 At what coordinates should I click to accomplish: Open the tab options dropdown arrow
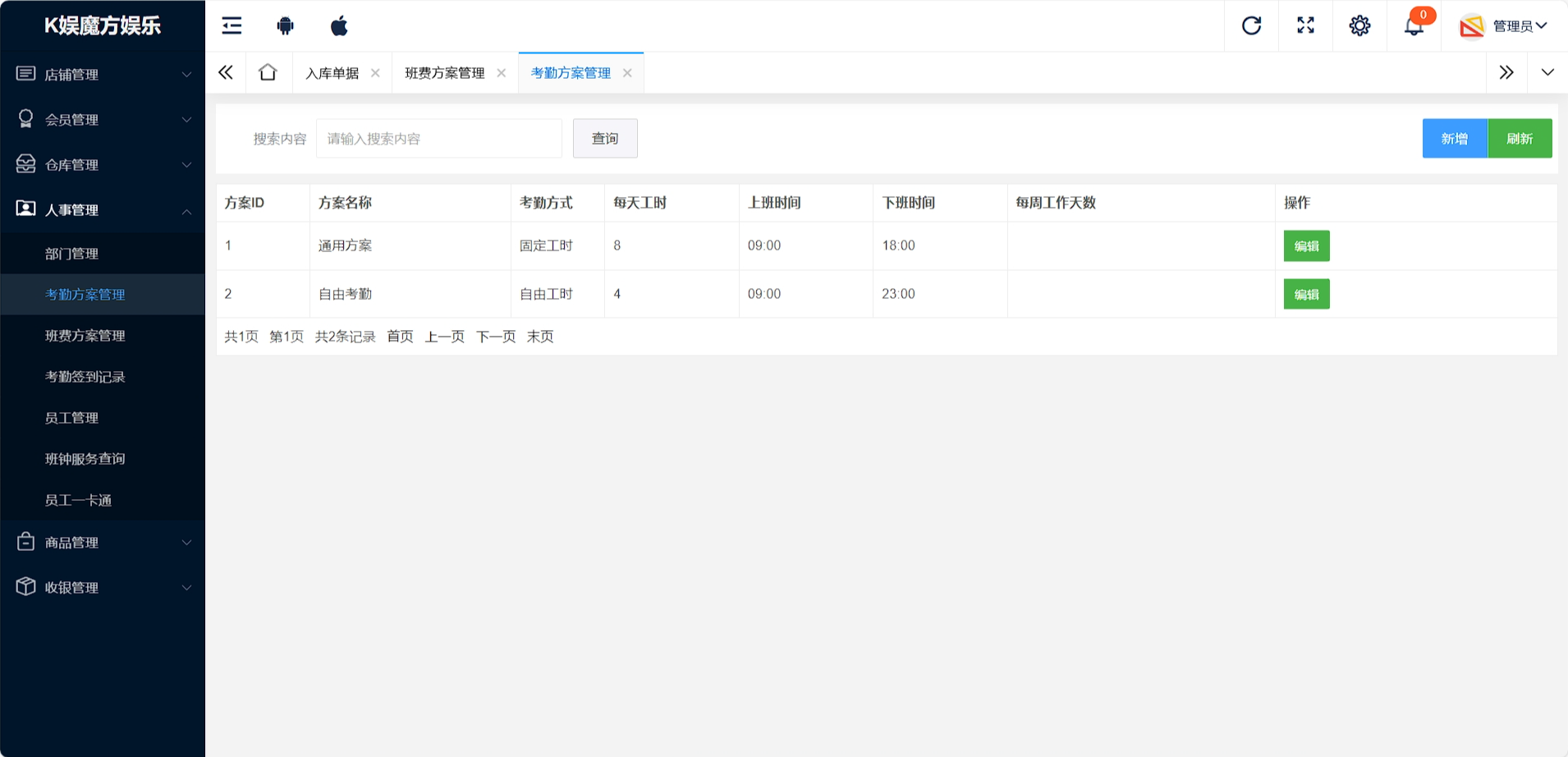click(x=1547, y=72)
